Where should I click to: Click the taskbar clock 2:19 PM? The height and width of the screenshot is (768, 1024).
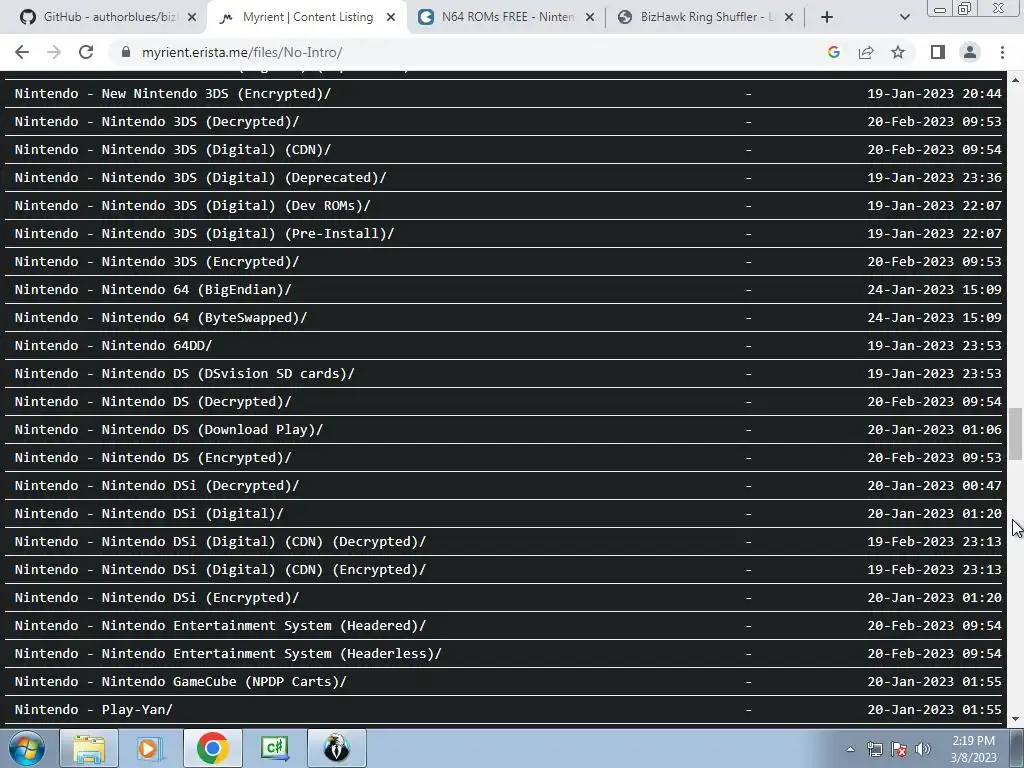[x=973, y=749]
